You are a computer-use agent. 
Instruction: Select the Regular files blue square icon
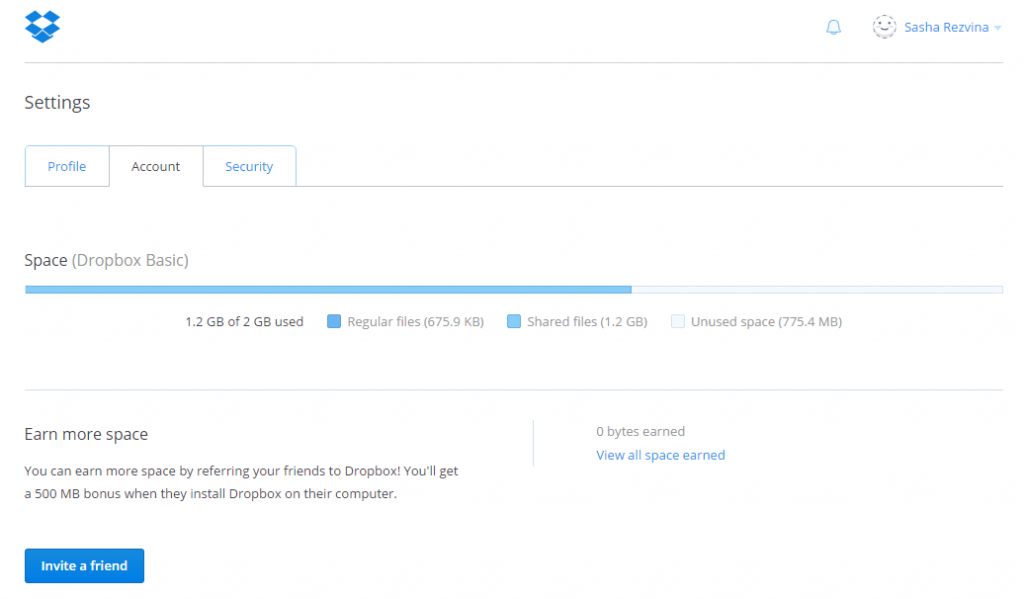coord(333,321)
